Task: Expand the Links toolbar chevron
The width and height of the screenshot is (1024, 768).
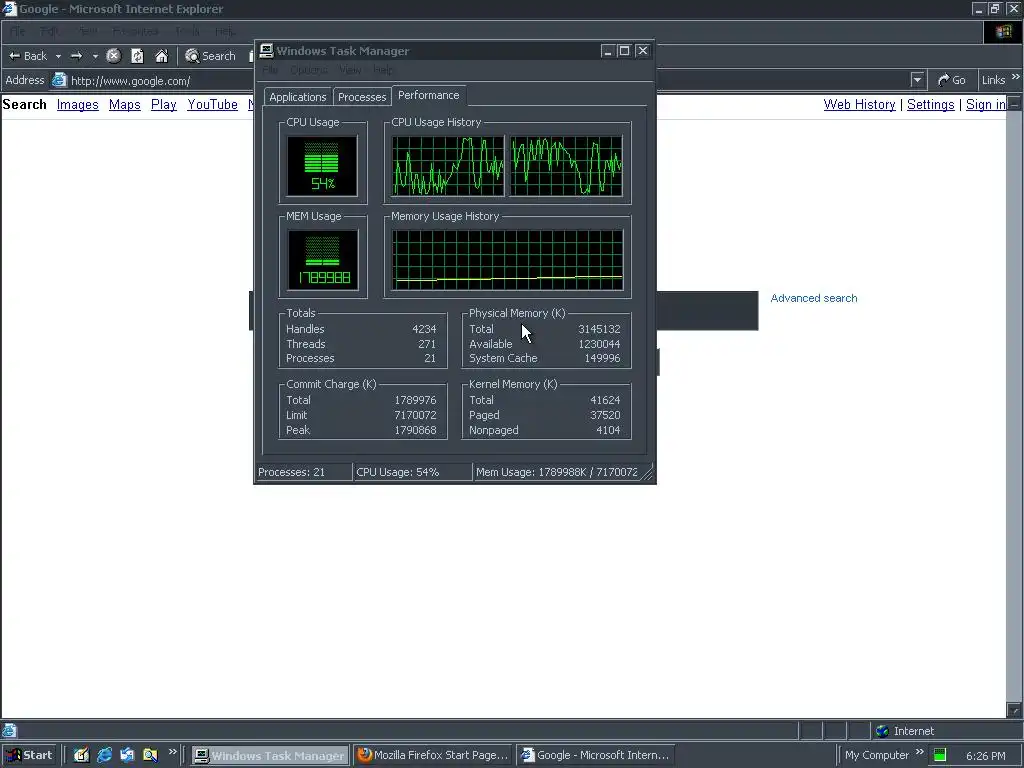Action: pos(1016,77)
